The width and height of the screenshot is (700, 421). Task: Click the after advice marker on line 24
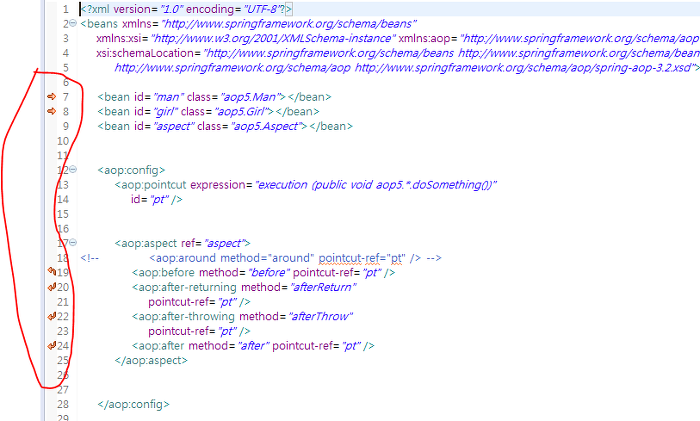click(x=52, y=345)
